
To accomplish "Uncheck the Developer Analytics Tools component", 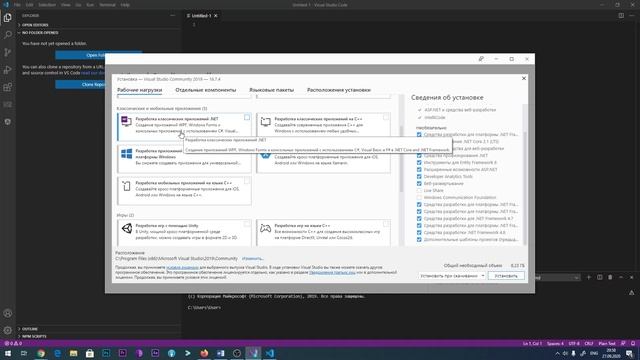I will pyautogui.click(x=419, y=176).
